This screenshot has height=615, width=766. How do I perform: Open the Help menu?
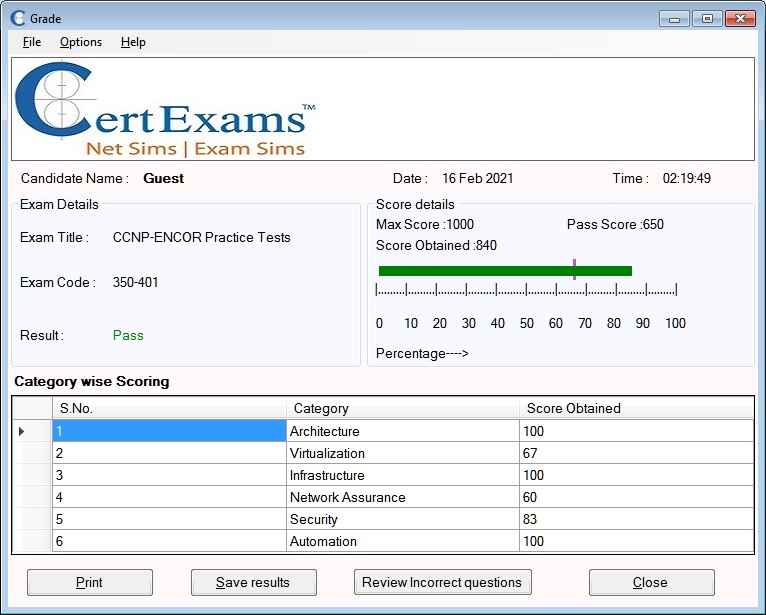pyautogui.click(x=133, y=42)
